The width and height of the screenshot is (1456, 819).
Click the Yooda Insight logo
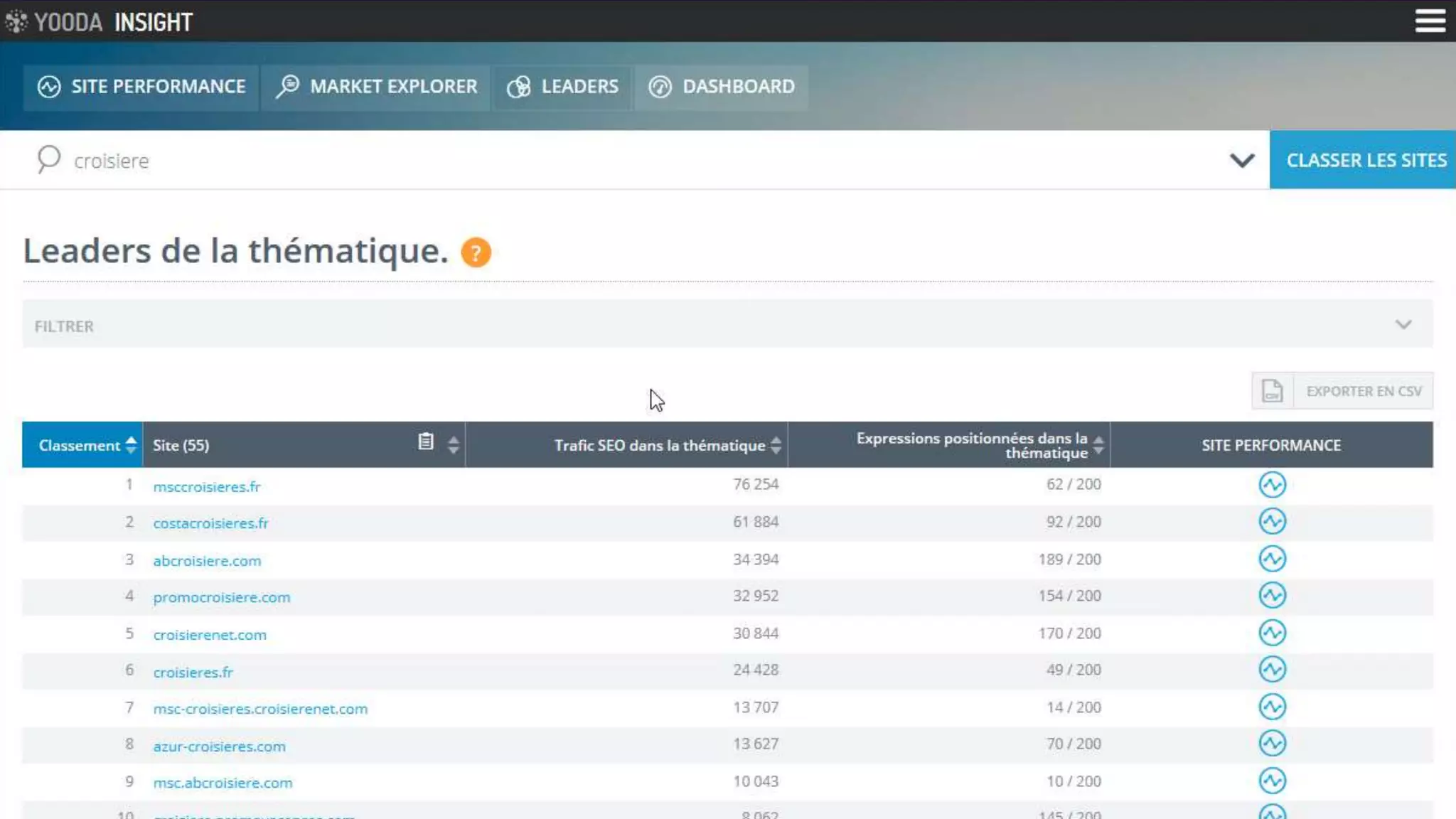(100, 22)
